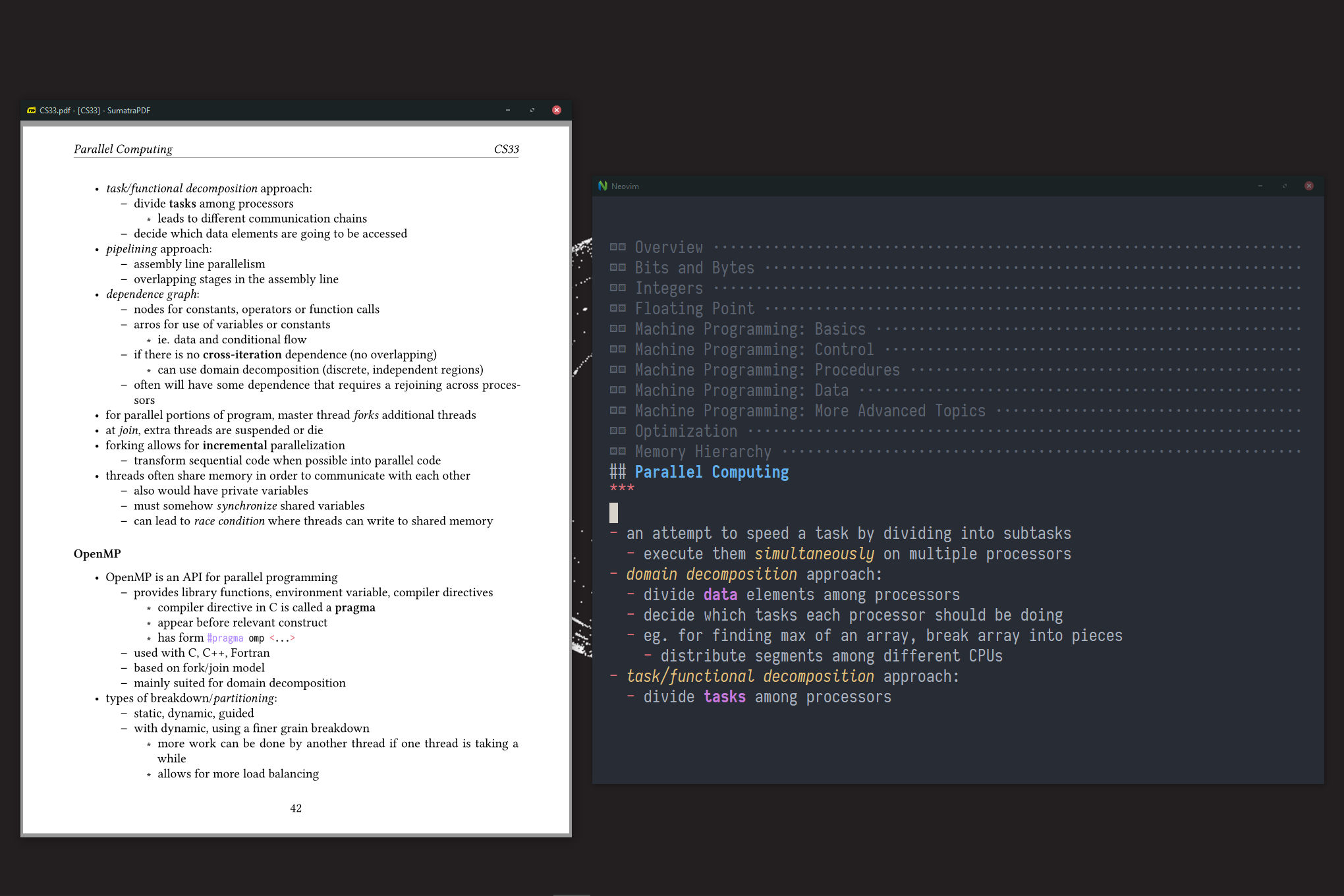Select the folded Optimization heading line

tap(686, 431)
